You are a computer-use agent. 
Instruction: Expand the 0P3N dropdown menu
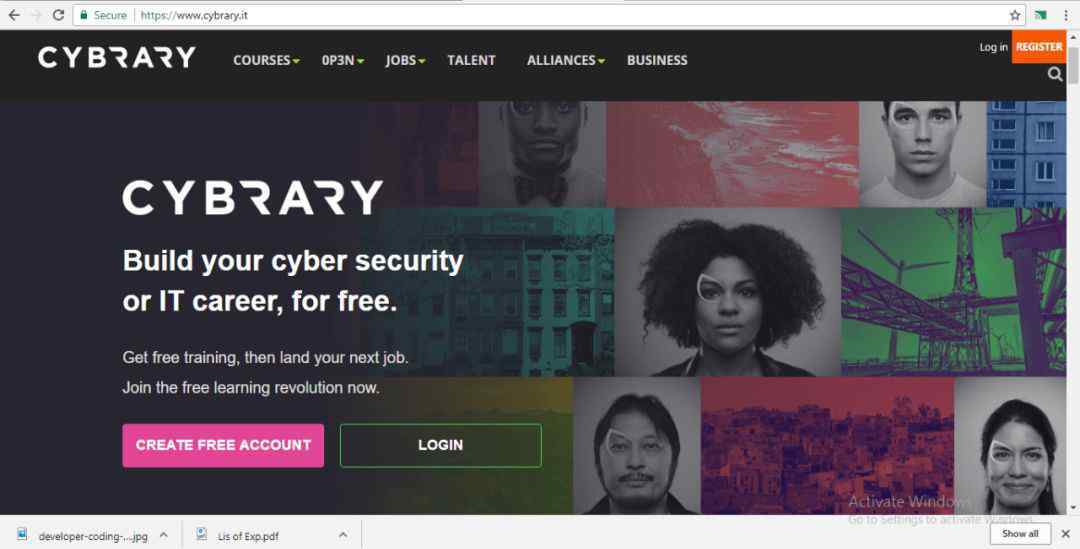(x=342, y=61)
